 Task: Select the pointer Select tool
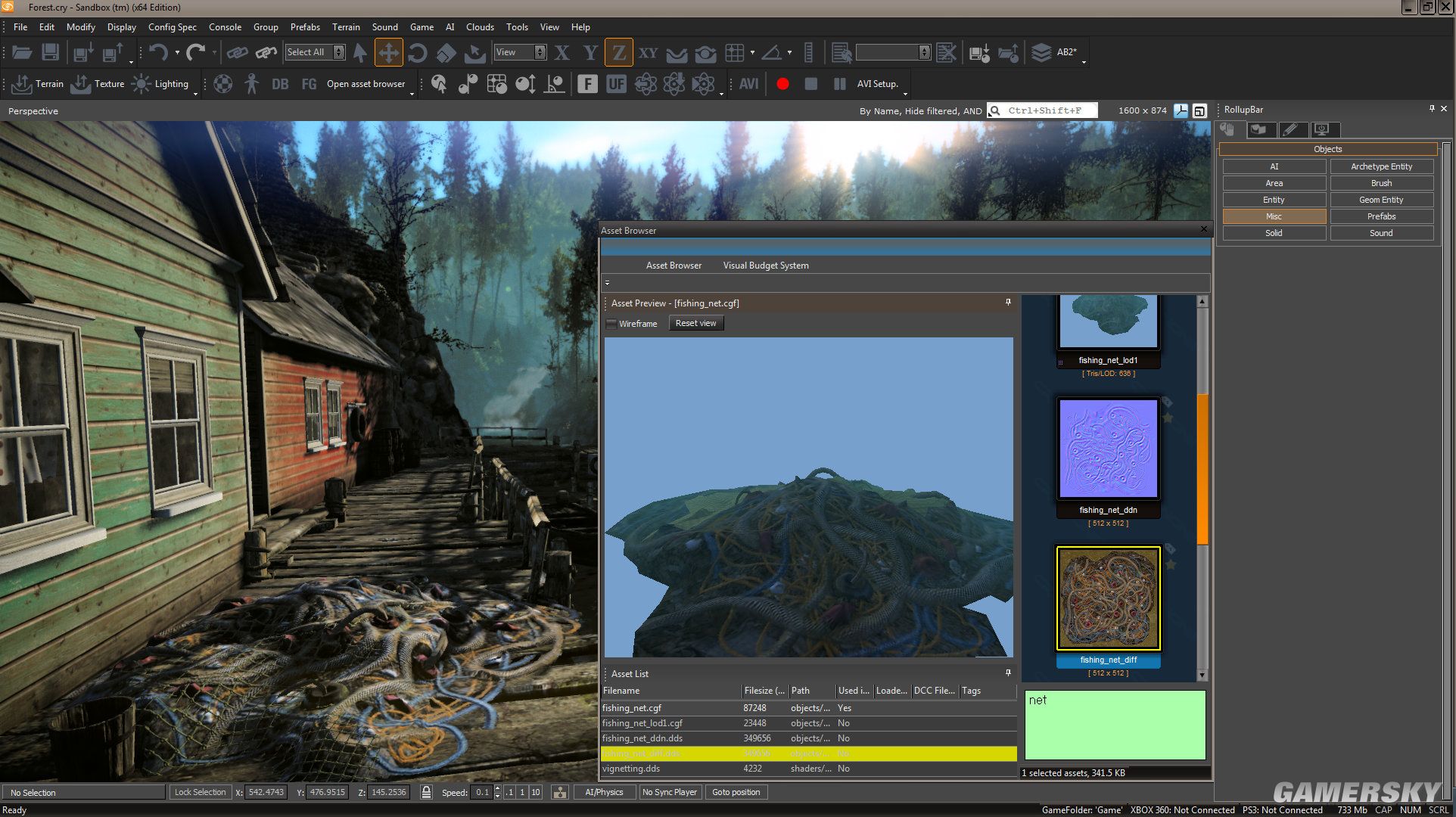[360, 52]
